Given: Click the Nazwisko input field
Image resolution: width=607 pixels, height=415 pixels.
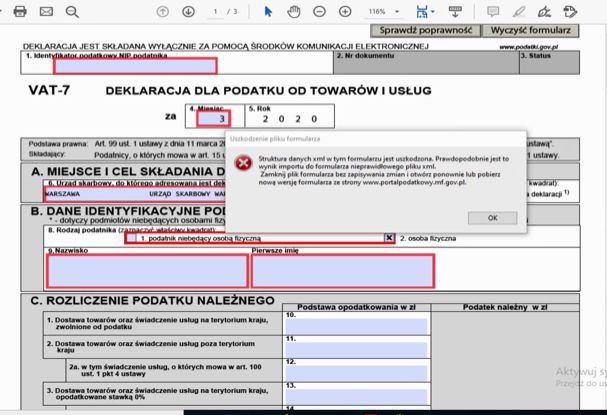Looking at the screenshot, I should click(x=146, y=271).
